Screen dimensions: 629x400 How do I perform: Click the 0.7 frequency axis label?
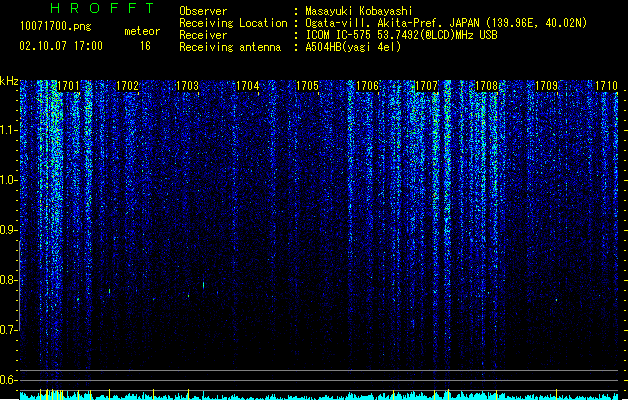(x=8, y=330)
